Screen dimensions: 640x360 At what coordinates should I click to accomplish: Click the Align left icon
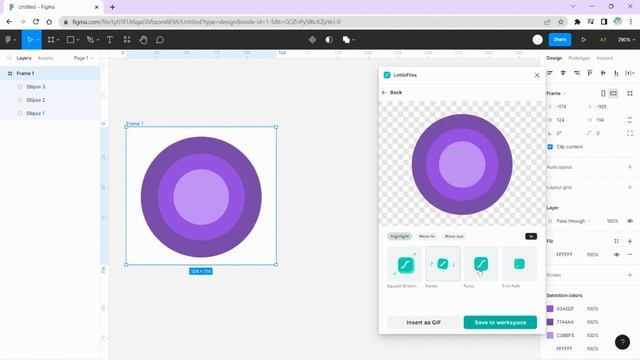click(x=550, y=73)
